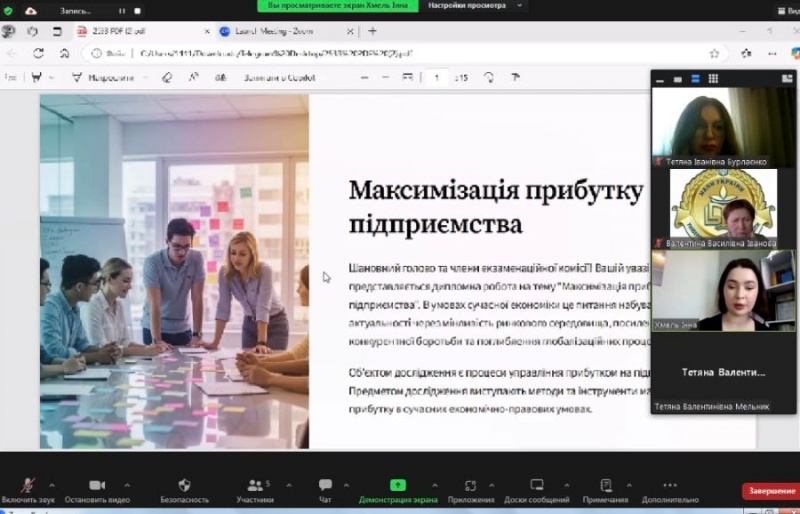Select Тетяна Іванівна Бурлаєнко video tile
The image size is (800, 514).
[x=723, y=127]
